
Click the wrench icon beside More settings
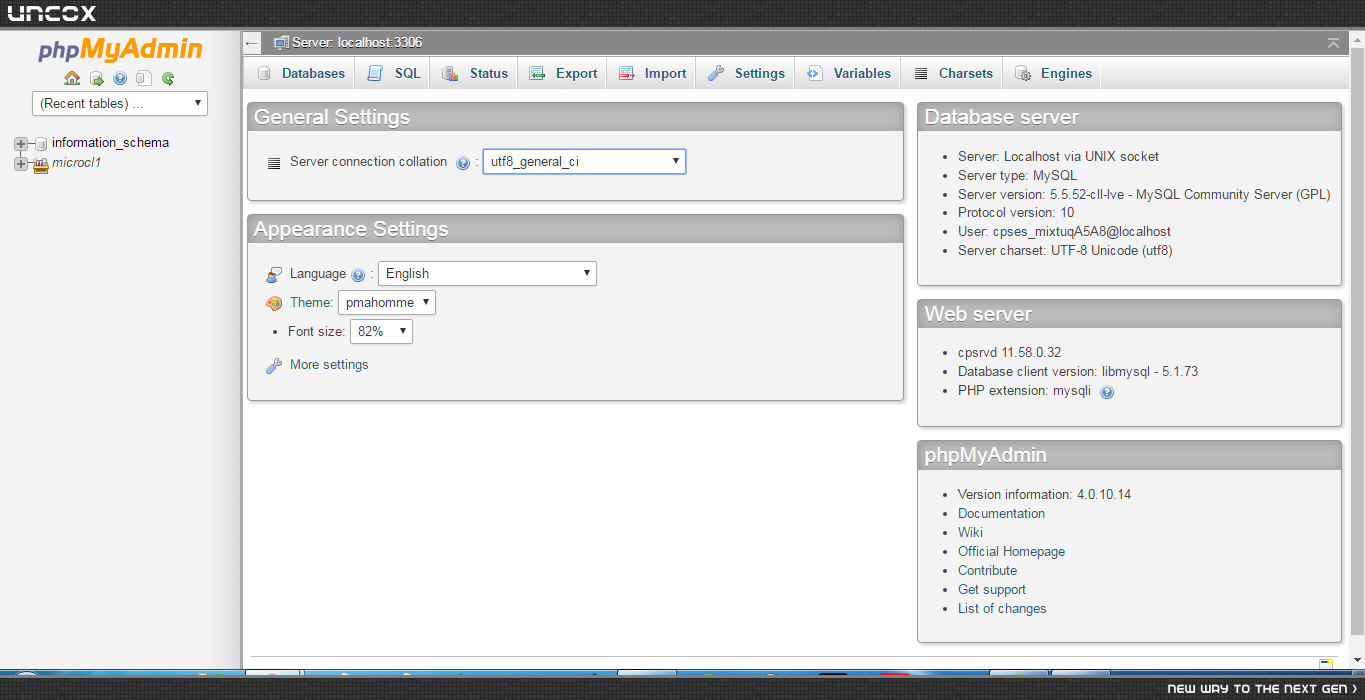(274, 366)
